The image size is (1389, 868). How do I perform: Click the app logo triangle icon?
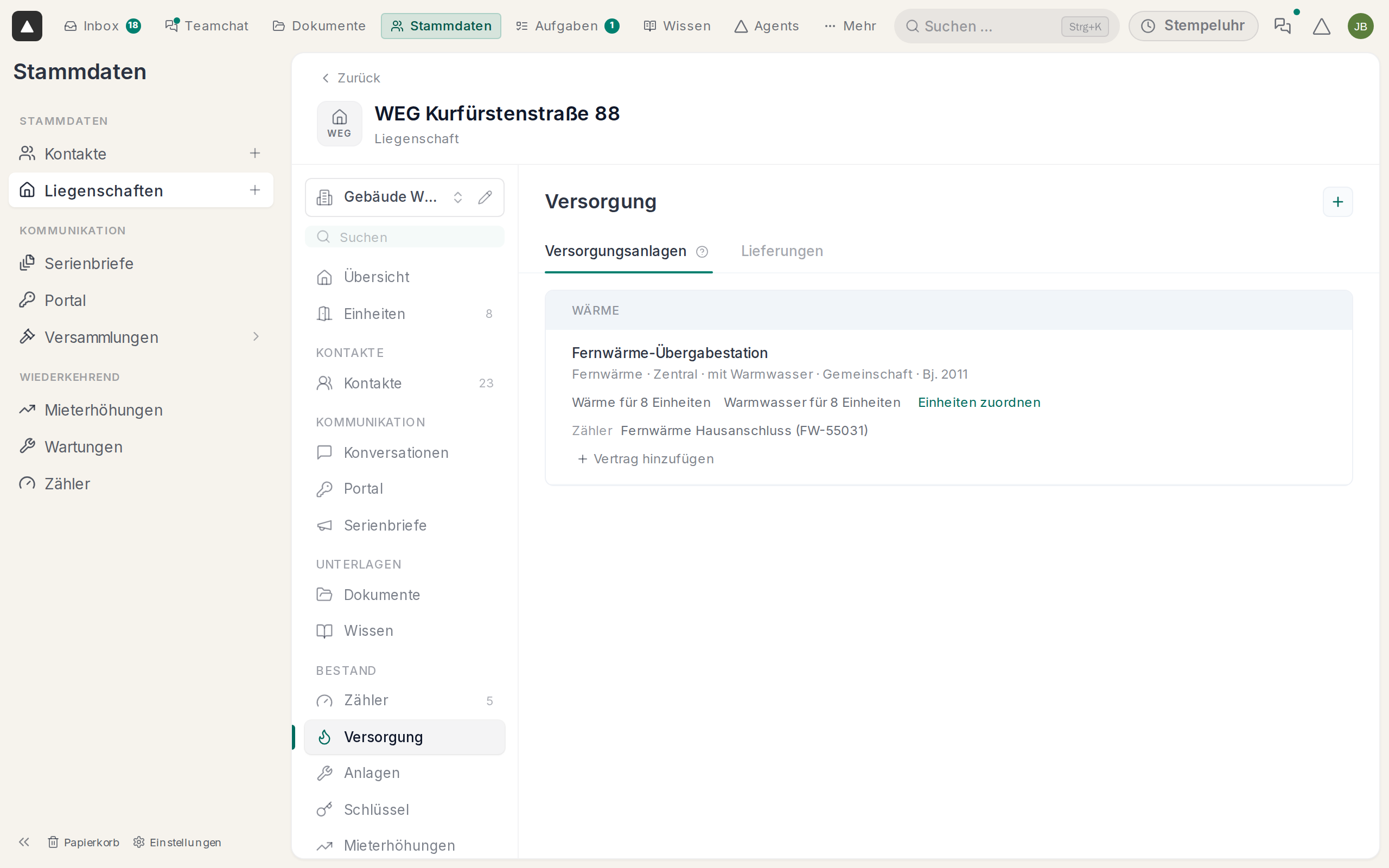(x=27, y=26)
